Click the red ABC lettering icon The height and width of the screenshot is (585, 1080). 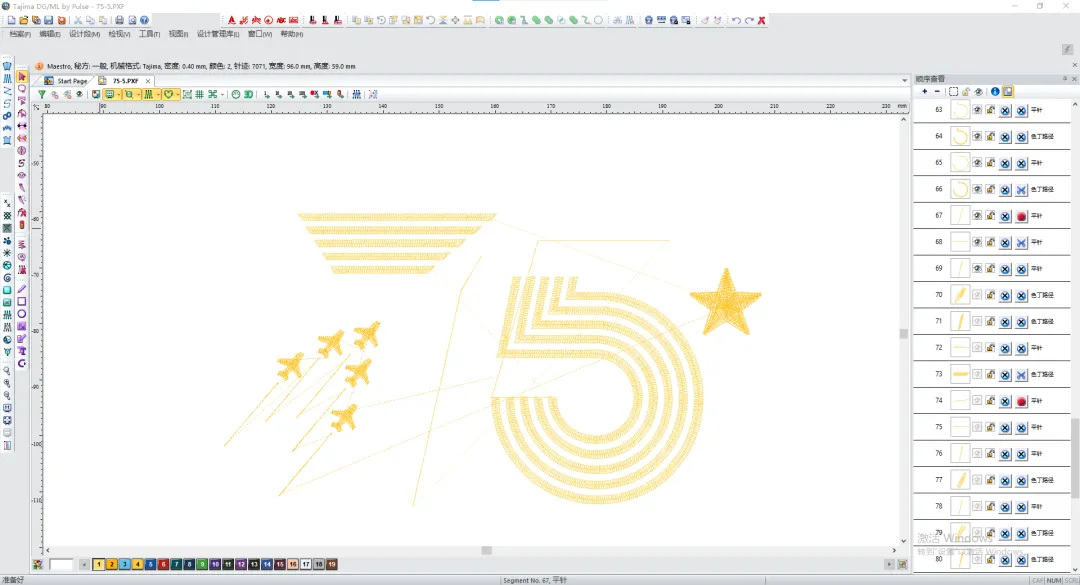[281, 20]
